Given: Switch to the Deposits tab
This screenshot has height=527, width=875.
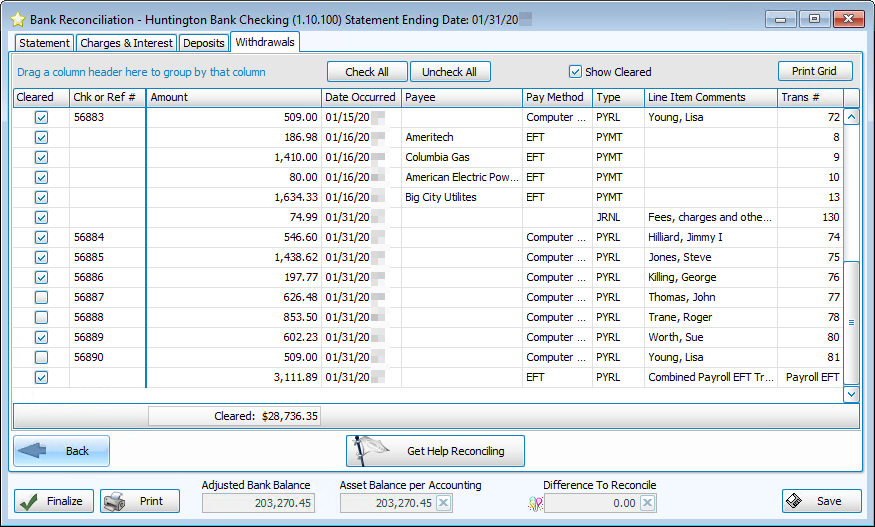Looking at the screenshot, I should [204, 43].
